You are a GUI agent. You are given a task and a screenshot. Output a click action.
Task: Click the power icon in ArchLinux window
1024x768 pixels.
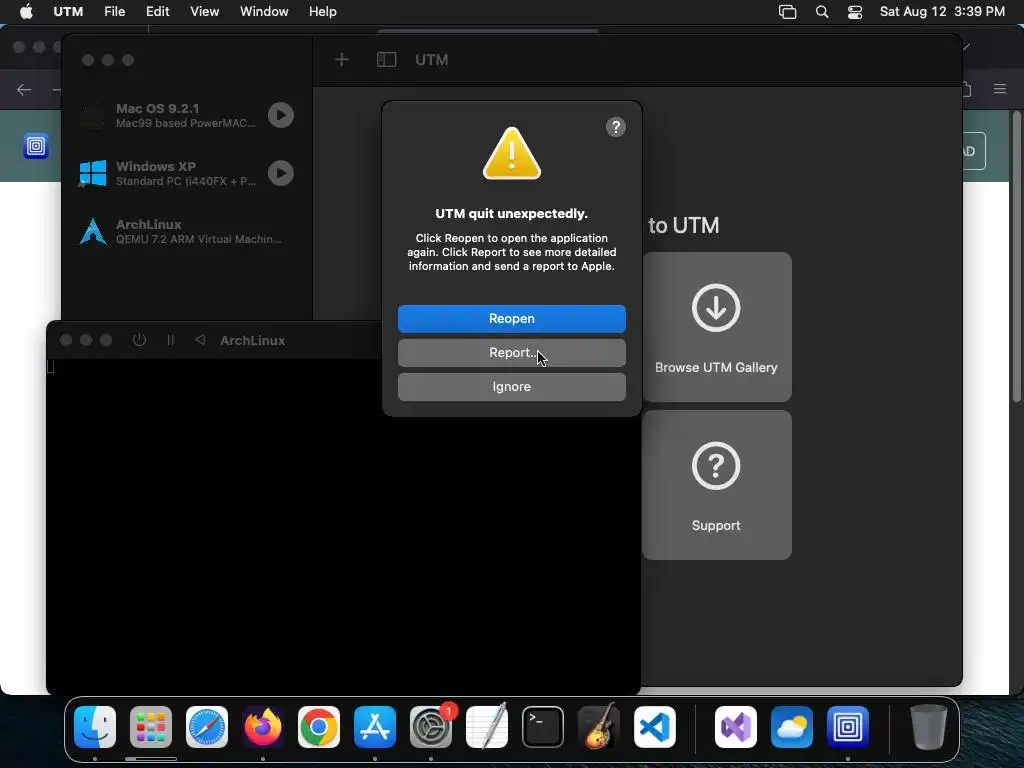[x=139, y=340]
